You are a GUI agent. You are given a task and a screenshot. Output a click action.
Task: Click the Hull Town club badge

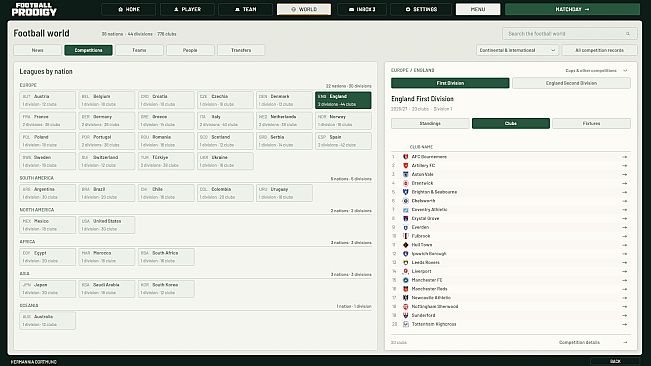[406, 245]
